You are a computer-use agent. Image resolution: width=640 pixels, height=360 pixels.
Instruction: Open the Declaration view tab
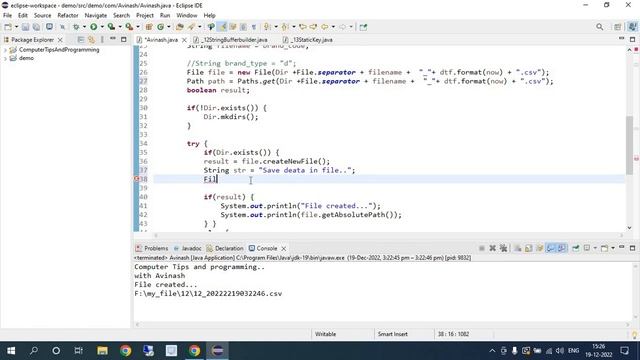pos(225,248)
